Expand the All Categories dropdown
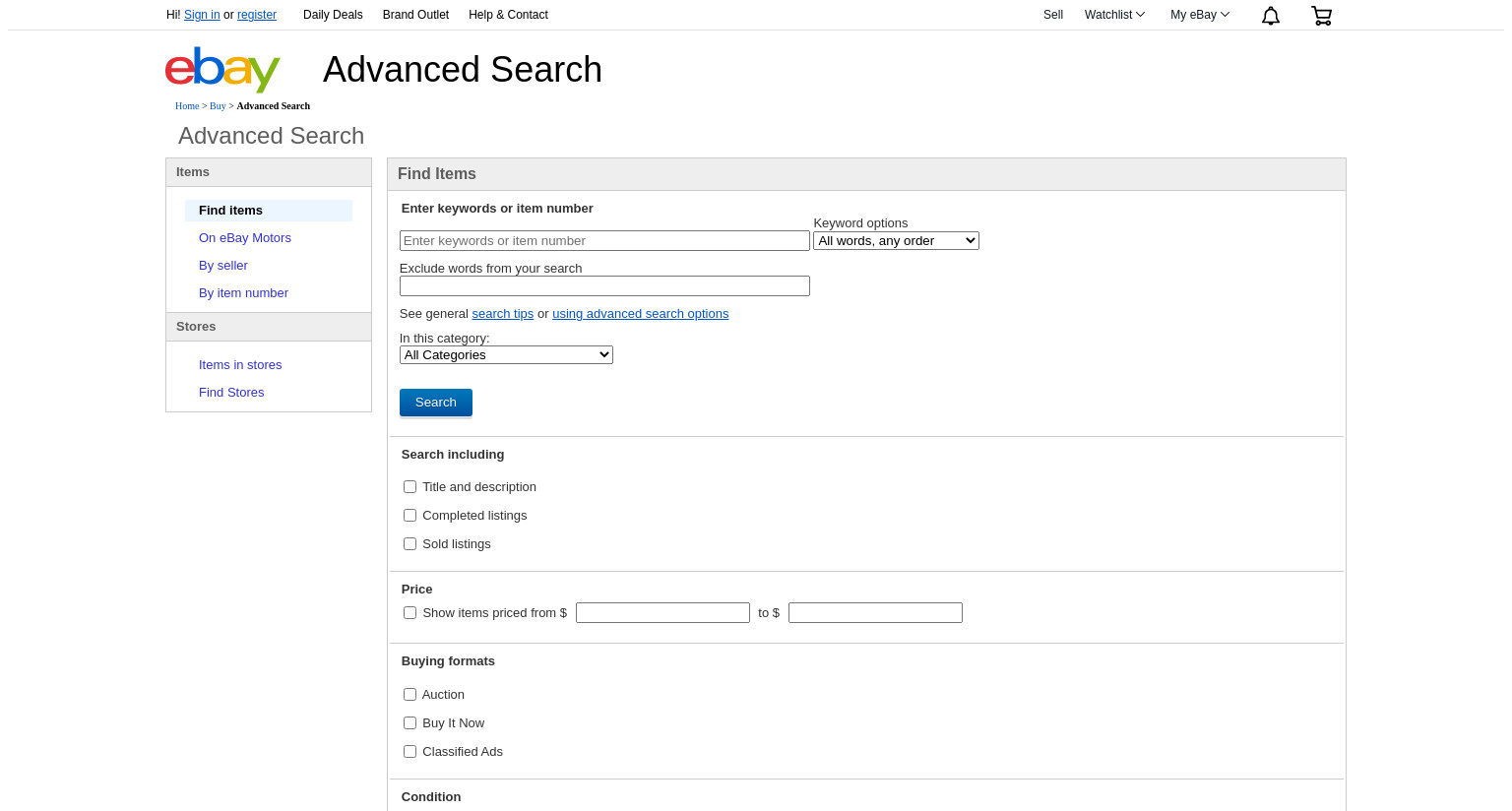The image size is (1512, 811). [x=506, y=355]
